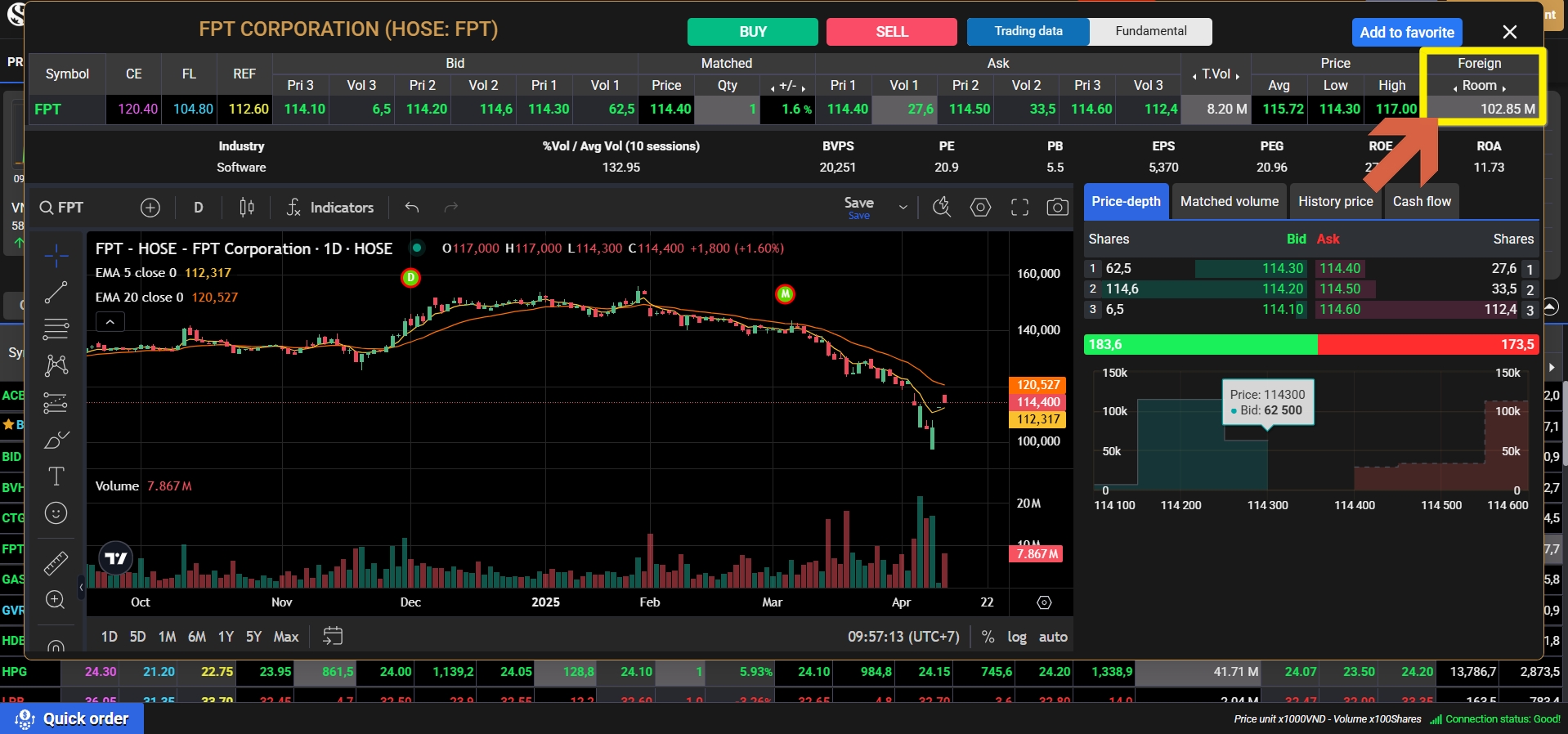Set chart range to 1M
The height and width of the screenshot is (734, 1568).
167,637
